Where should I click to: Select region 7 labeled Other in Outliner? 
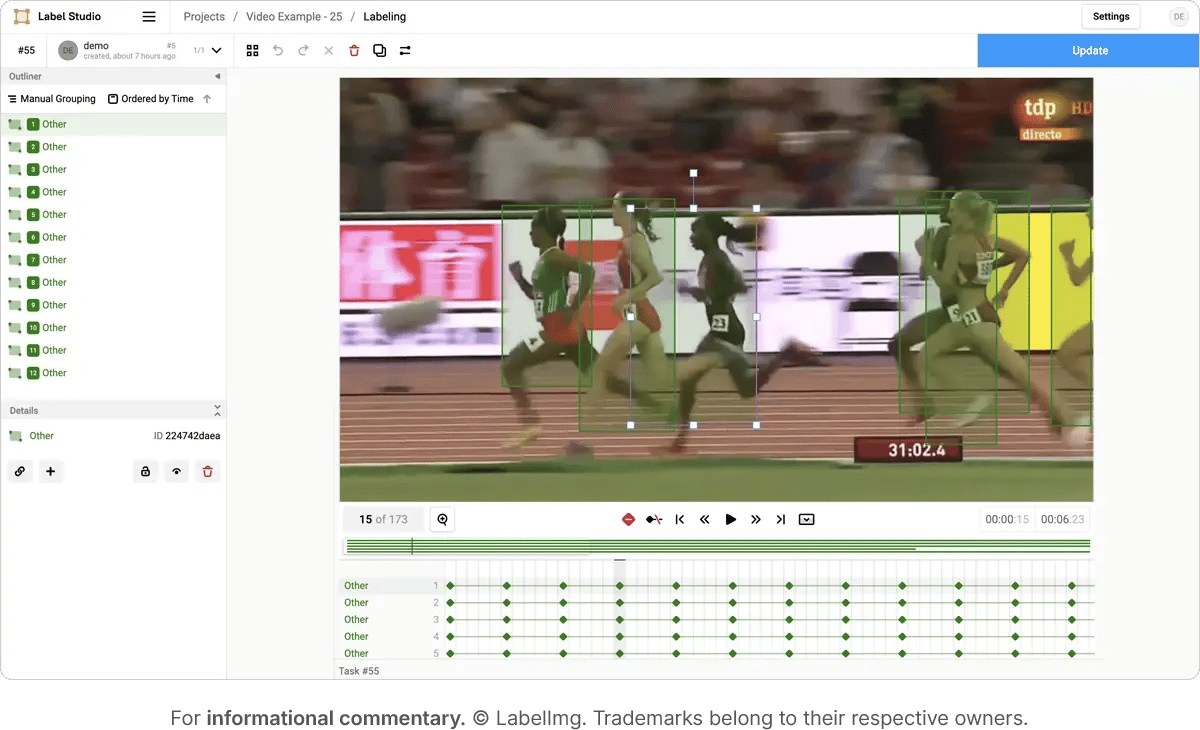(x=55, y=259)
